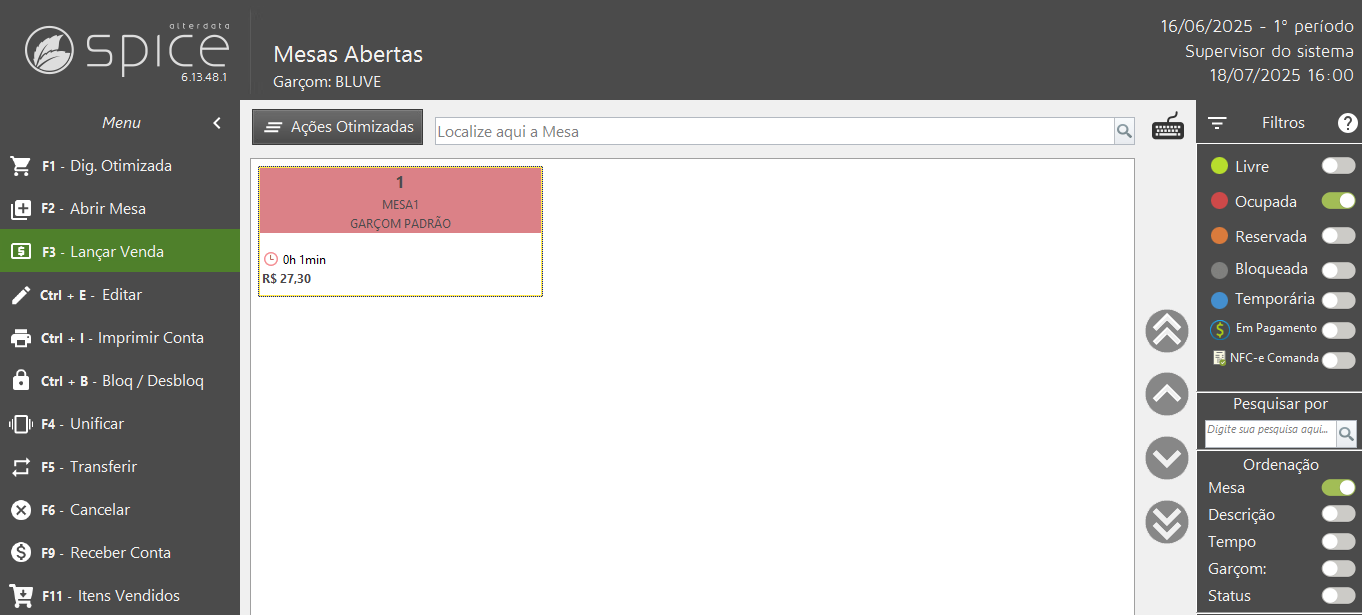Click the Pesquisar por search magnifier
This screenshot has width=1362, height=615.
[x=1346, y=433]
